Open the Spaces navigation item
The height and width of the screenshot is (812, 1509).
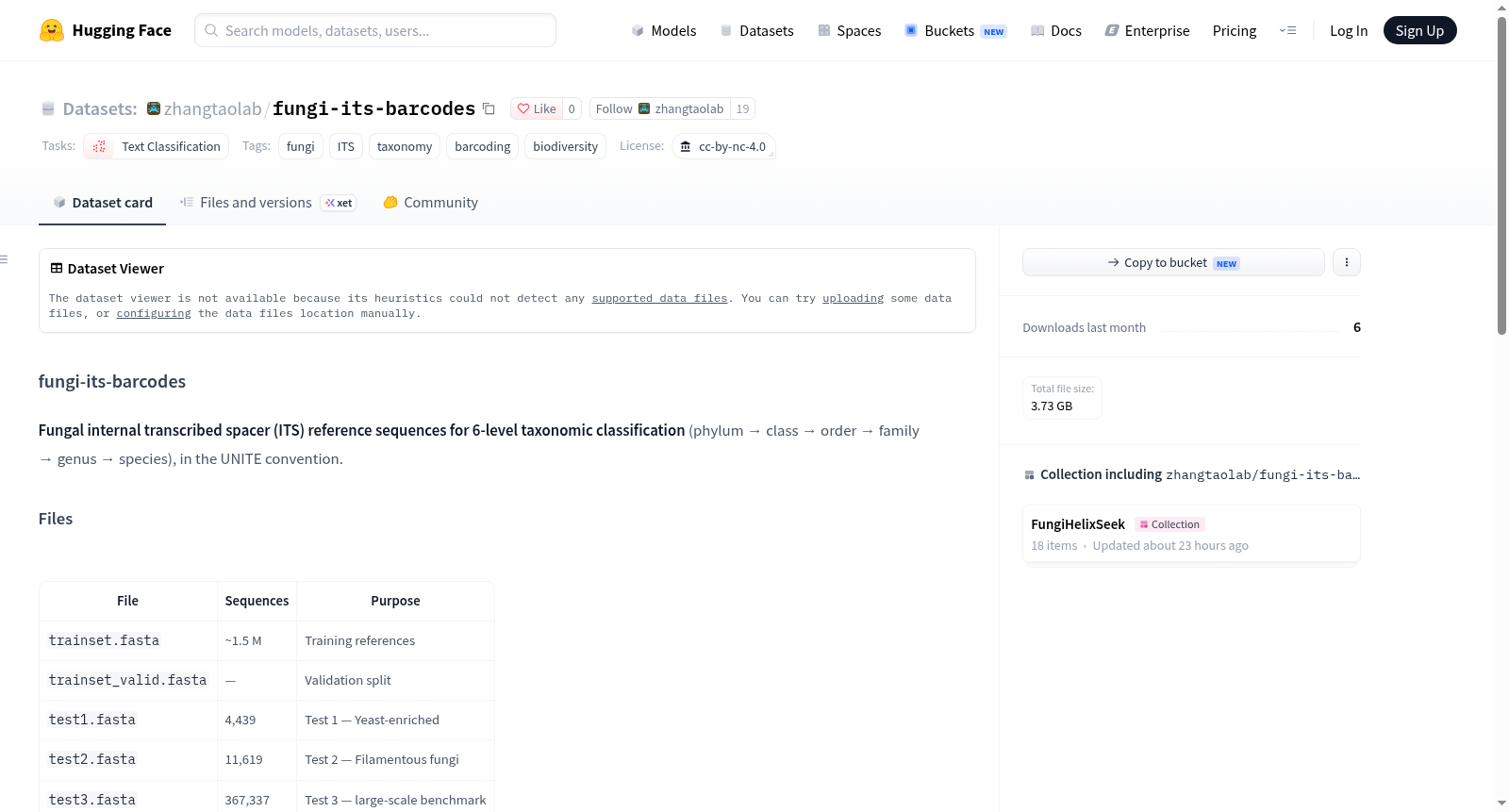[850, 30]
